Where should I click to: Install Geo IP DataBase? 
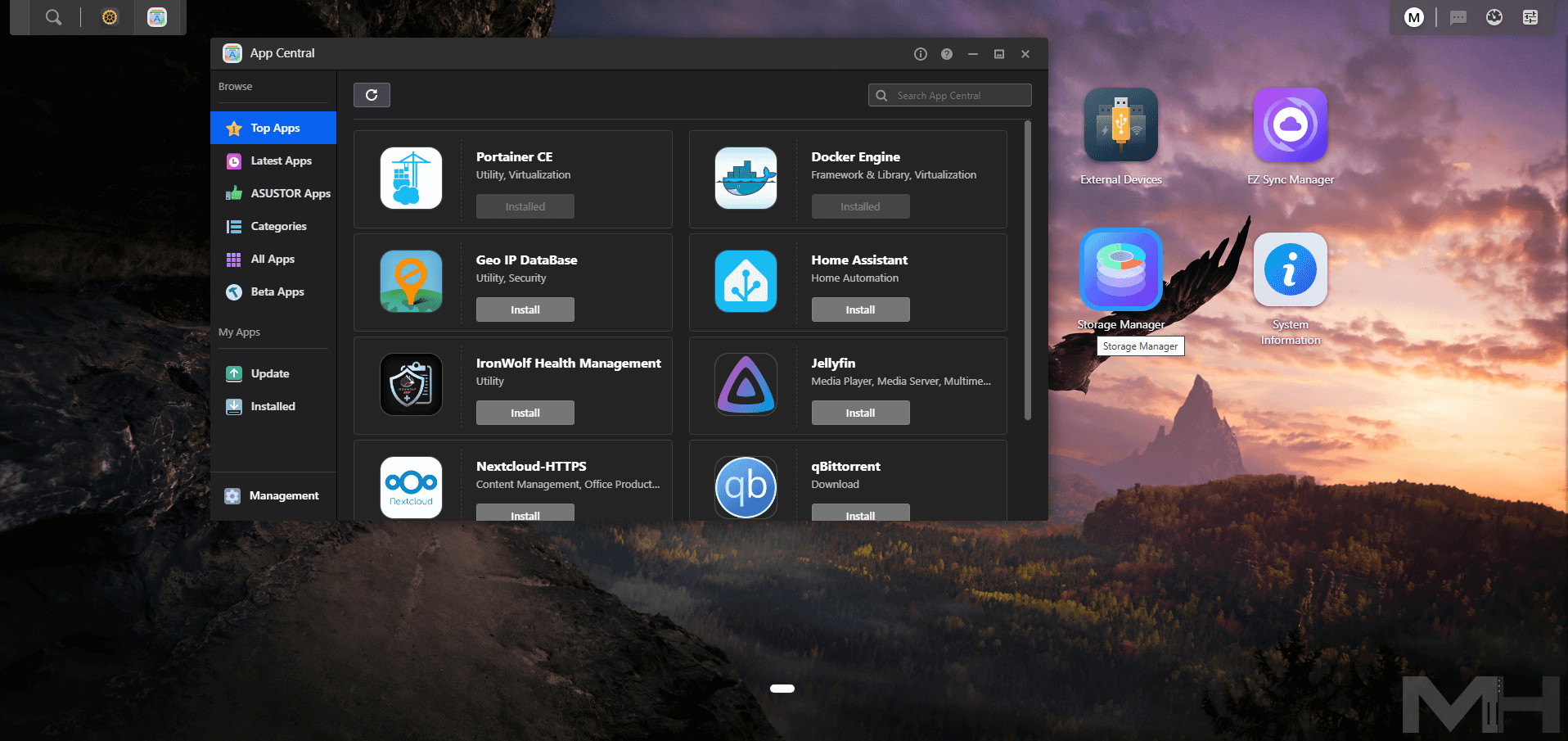coord(525,310)
